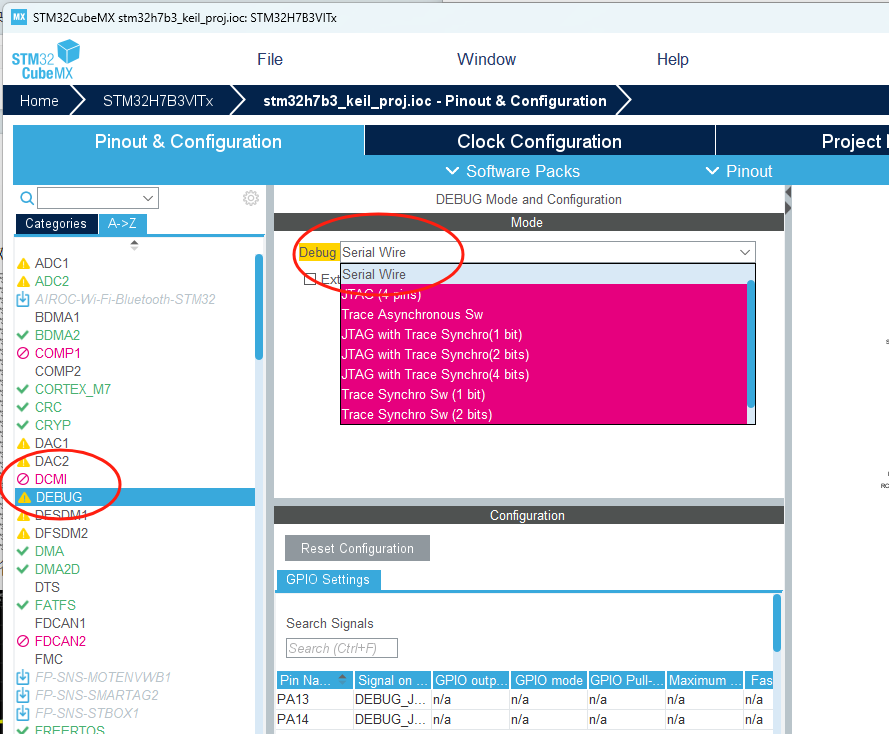Image resolution: width=889 pixels, height=734 pixels.
Task: Collapse panel with the left-pointing splitter arrow
Action: [788, 193]
